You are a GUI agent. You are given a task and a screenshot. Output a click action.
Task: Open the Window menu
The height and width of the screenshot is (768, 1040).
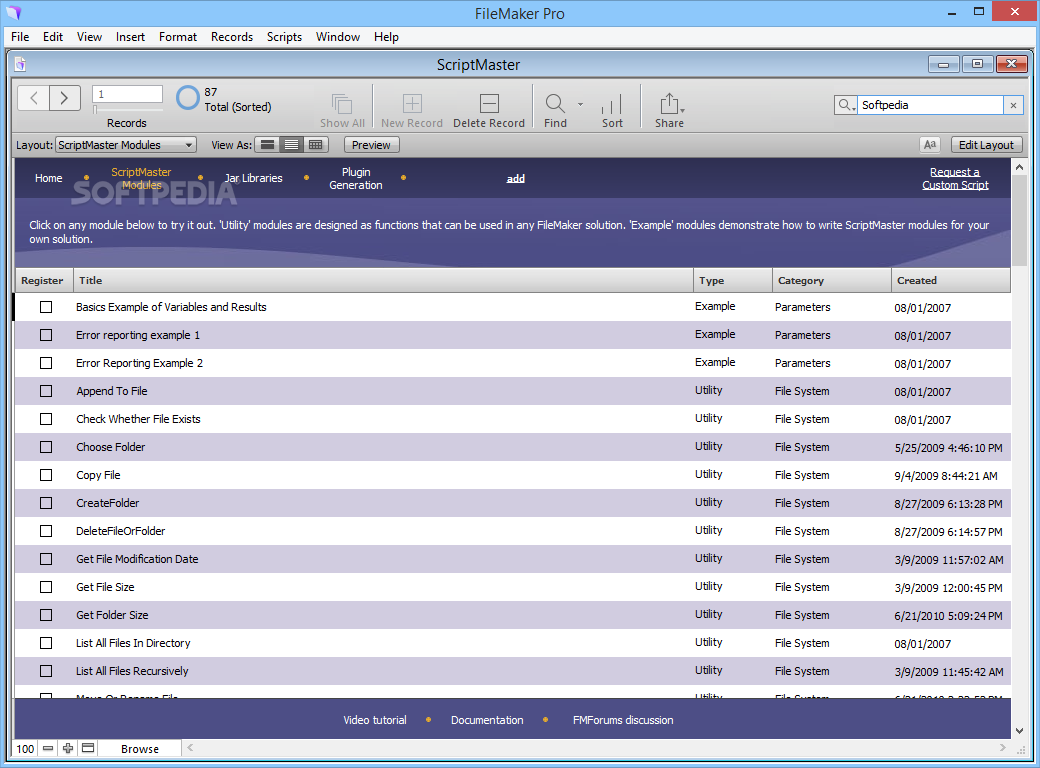(338, 36)
